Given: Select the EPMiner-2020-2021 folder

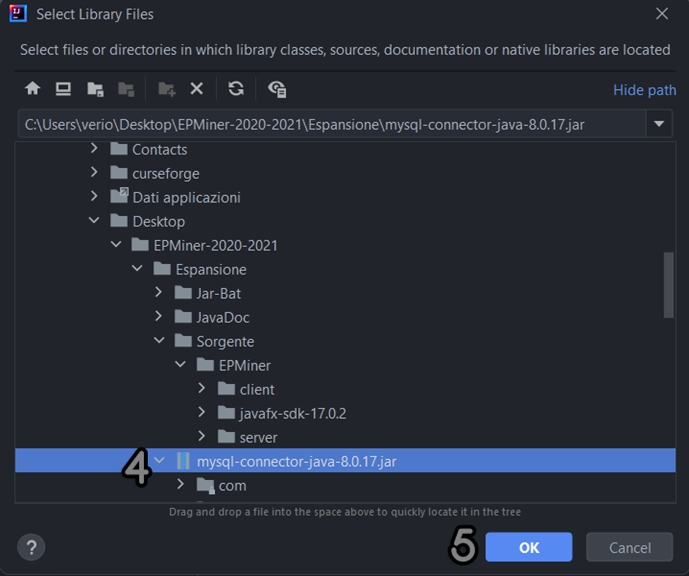Looking at the screenshot, I should [x=345, y=245].
